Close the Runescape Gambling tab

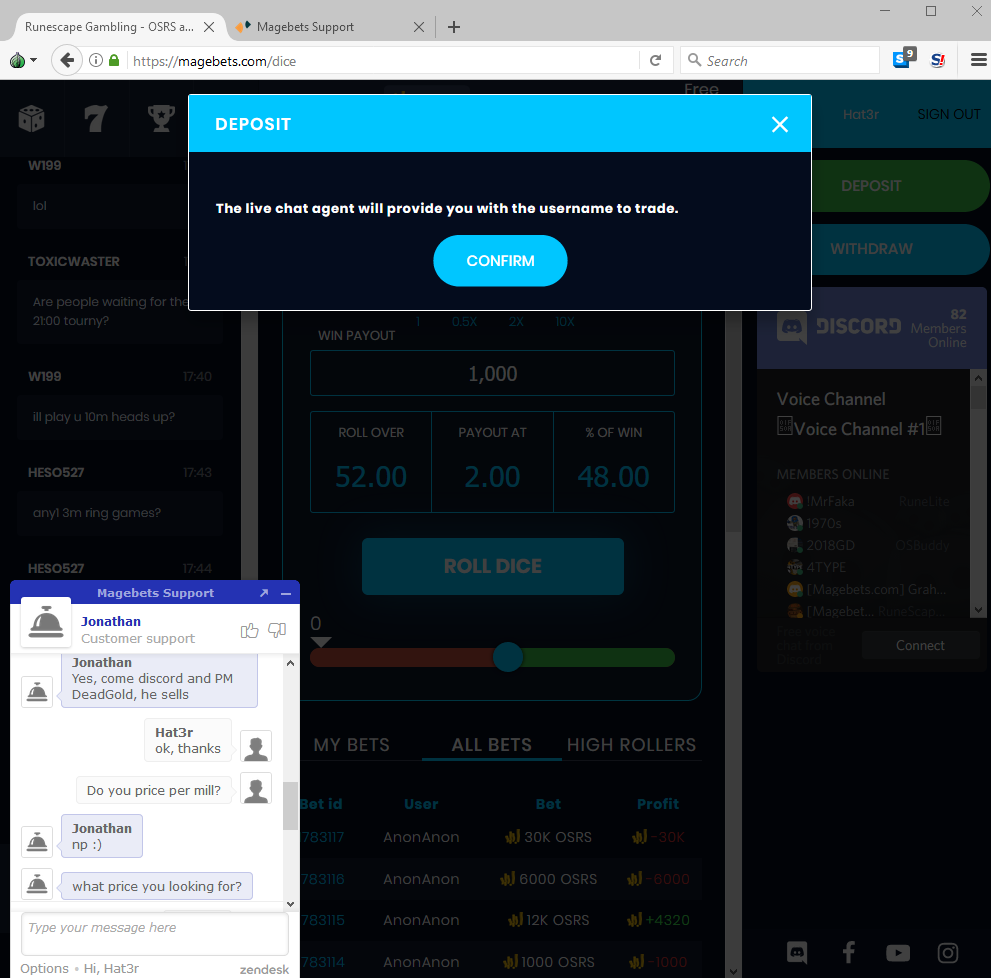[x=209, y=27]
